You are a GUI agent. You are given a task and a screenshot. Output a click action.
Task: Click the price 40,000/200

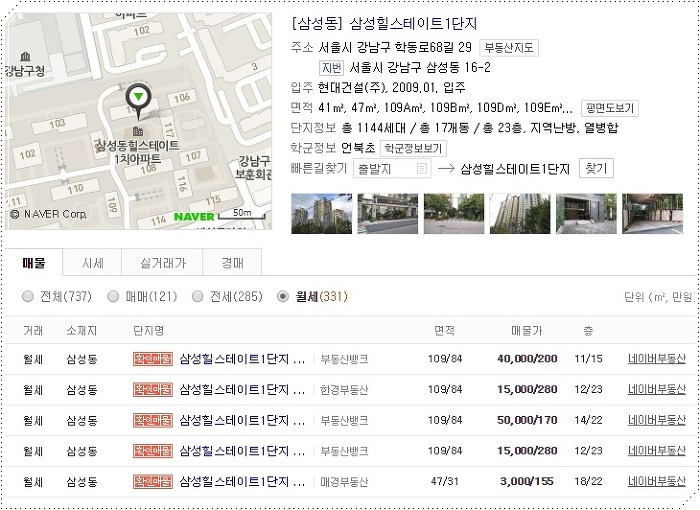[527, 359]
